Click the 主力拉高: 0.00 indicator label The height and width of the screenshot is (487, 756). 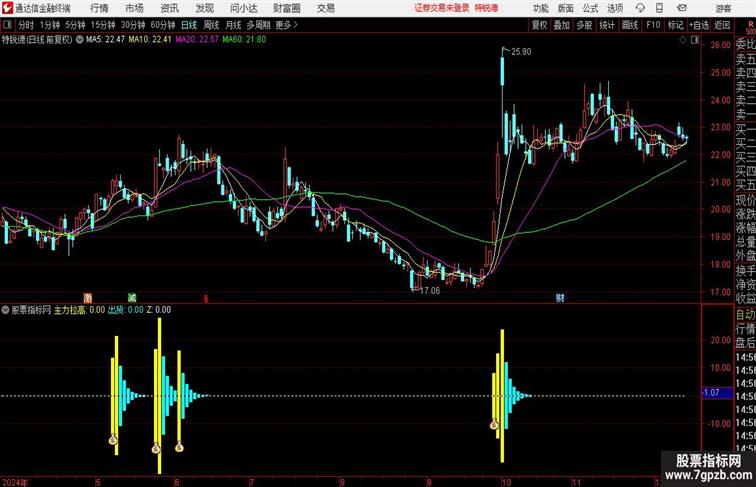pos(79,310)
